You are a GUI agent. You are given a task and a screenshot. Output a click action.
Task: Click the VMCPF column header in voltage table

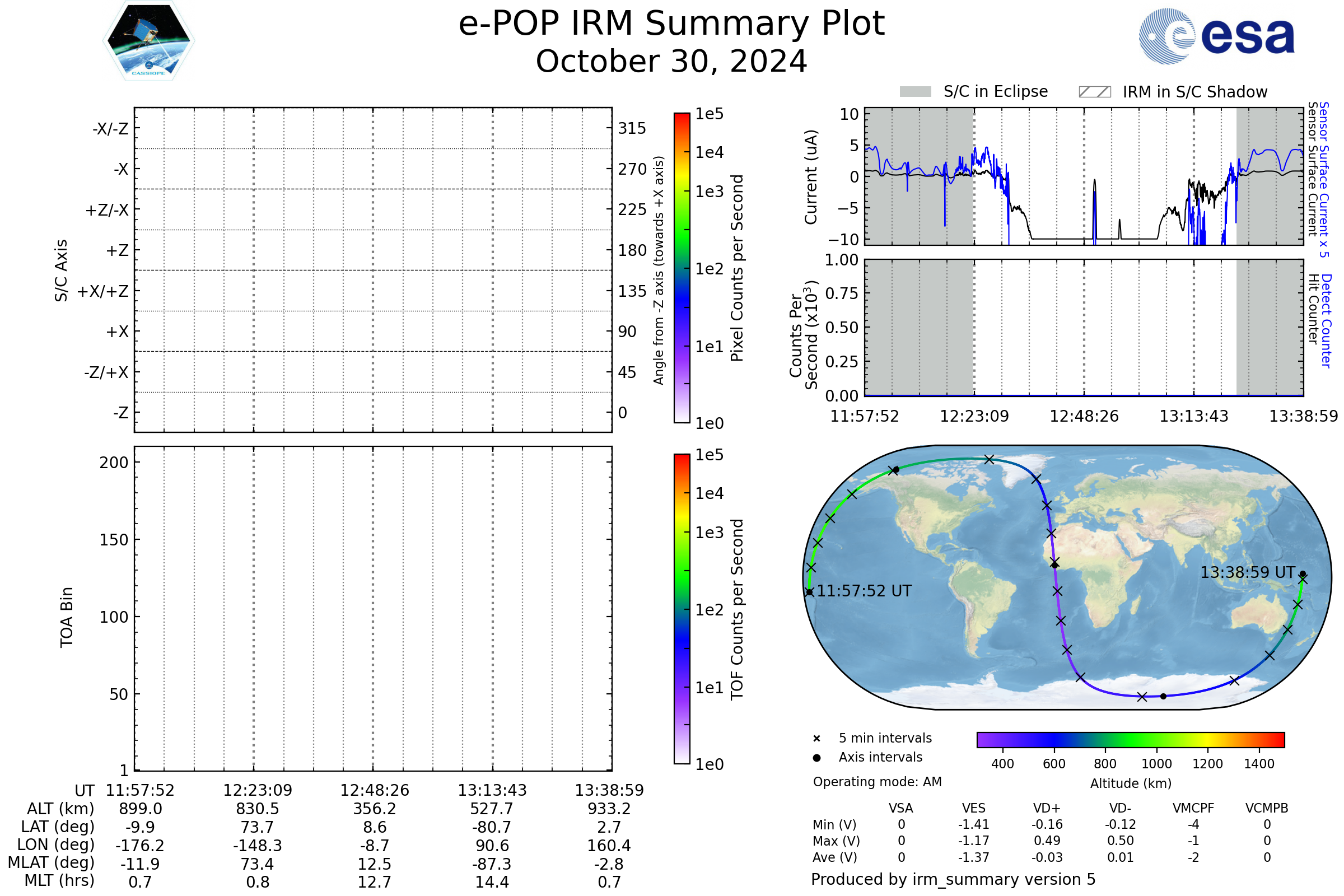[1193, 809]
